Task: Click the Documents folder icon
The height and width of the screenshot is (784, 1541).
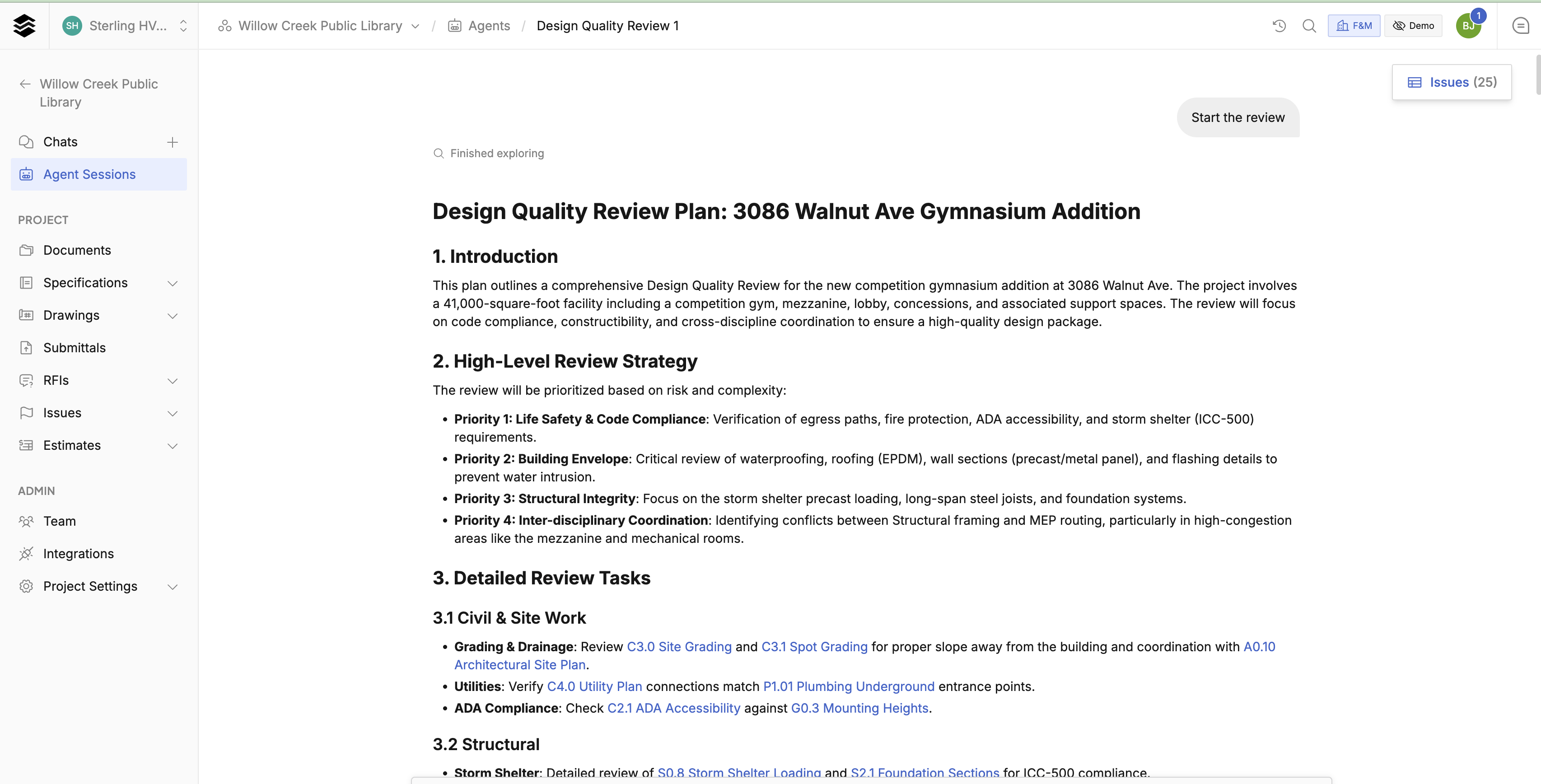Action: (x=26, y=250)
